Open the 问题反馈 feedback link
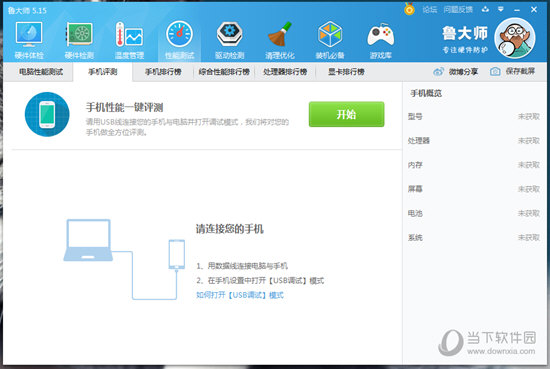550x369 pixels. click(x=458, y=9)
